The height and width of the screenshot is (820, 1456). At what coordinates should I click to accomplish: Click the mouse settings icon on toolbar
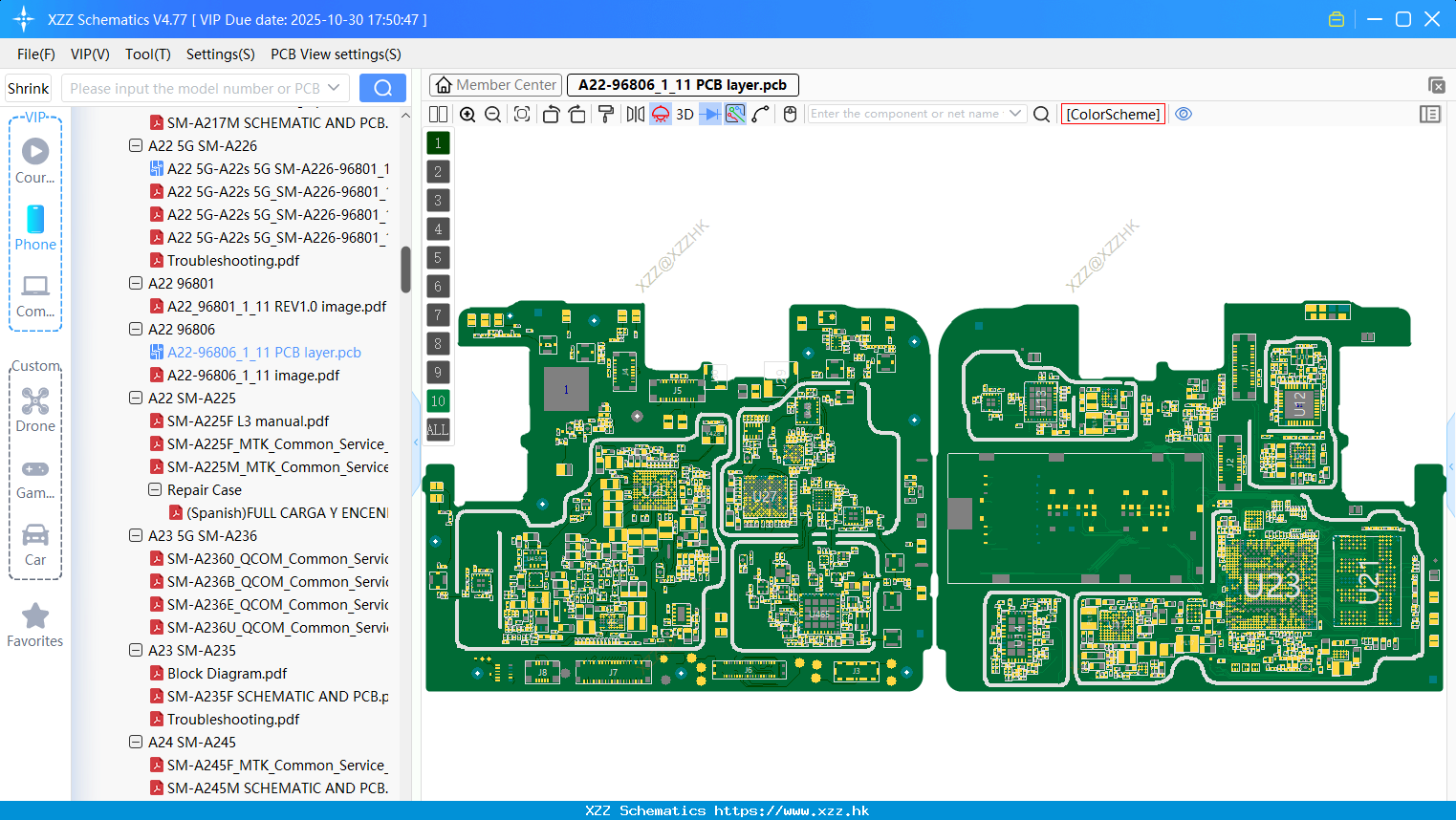click(790, 114)
